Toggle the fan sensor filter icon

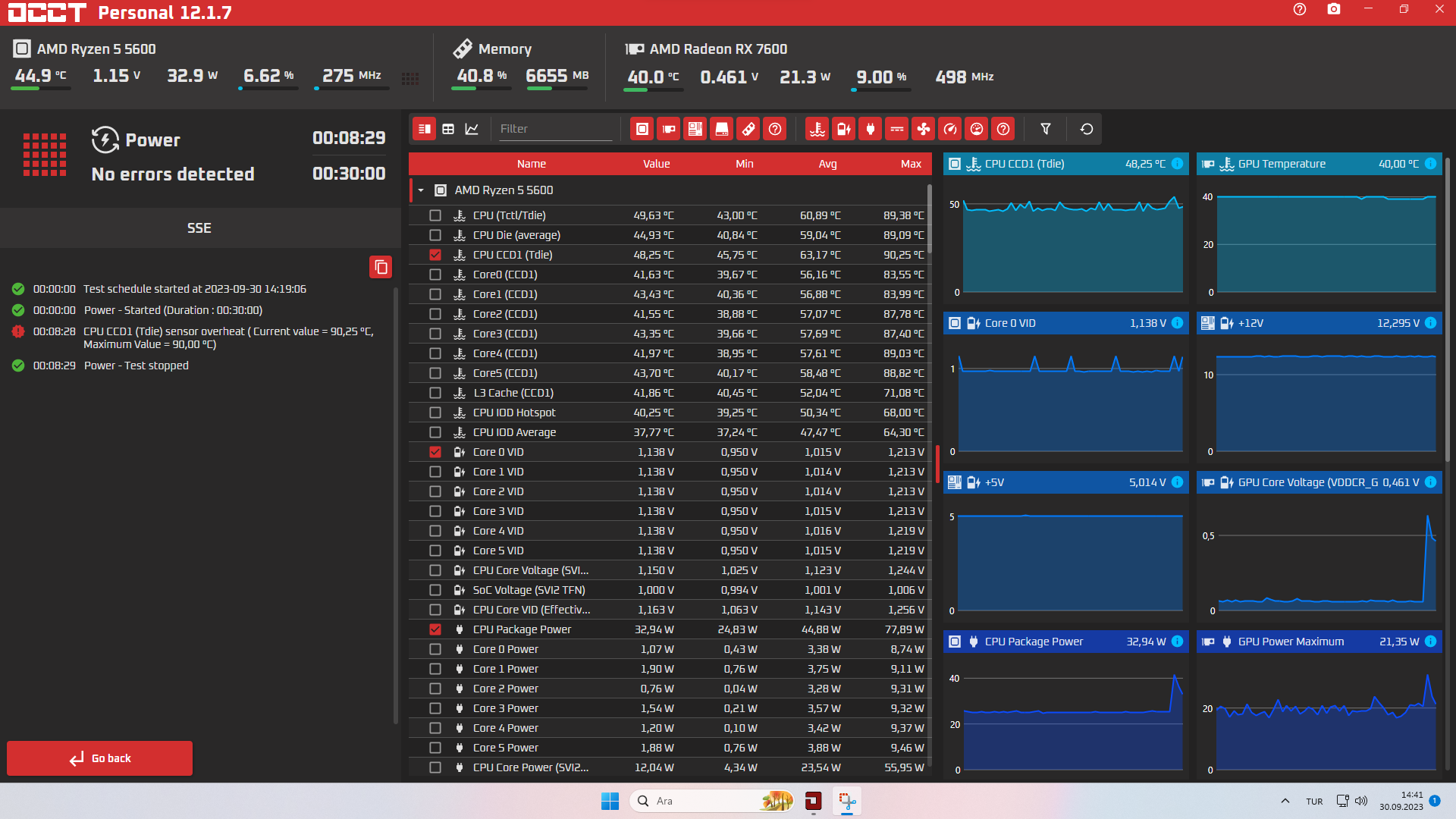click(x=923, y=129)
